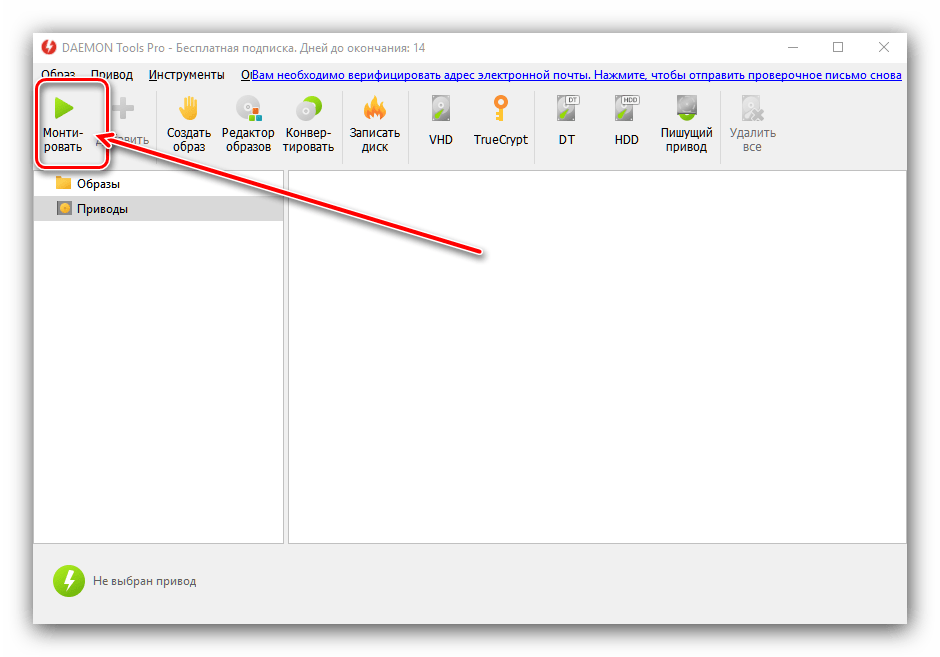
Task: Open Create Image hand icon
Action: (x=188, y=109)
